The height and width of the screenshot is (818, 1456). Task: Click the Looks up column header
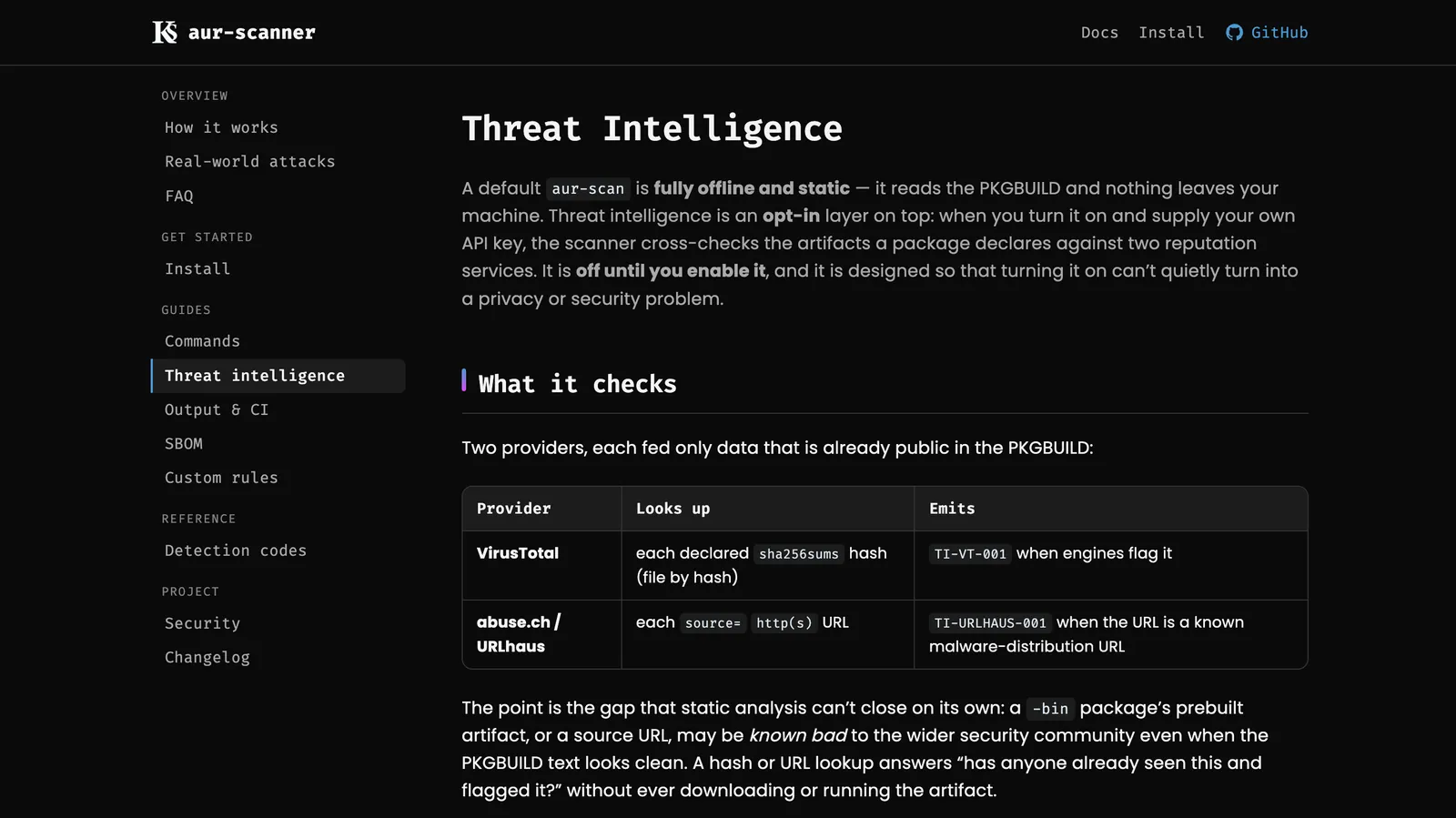pos(672,509)
